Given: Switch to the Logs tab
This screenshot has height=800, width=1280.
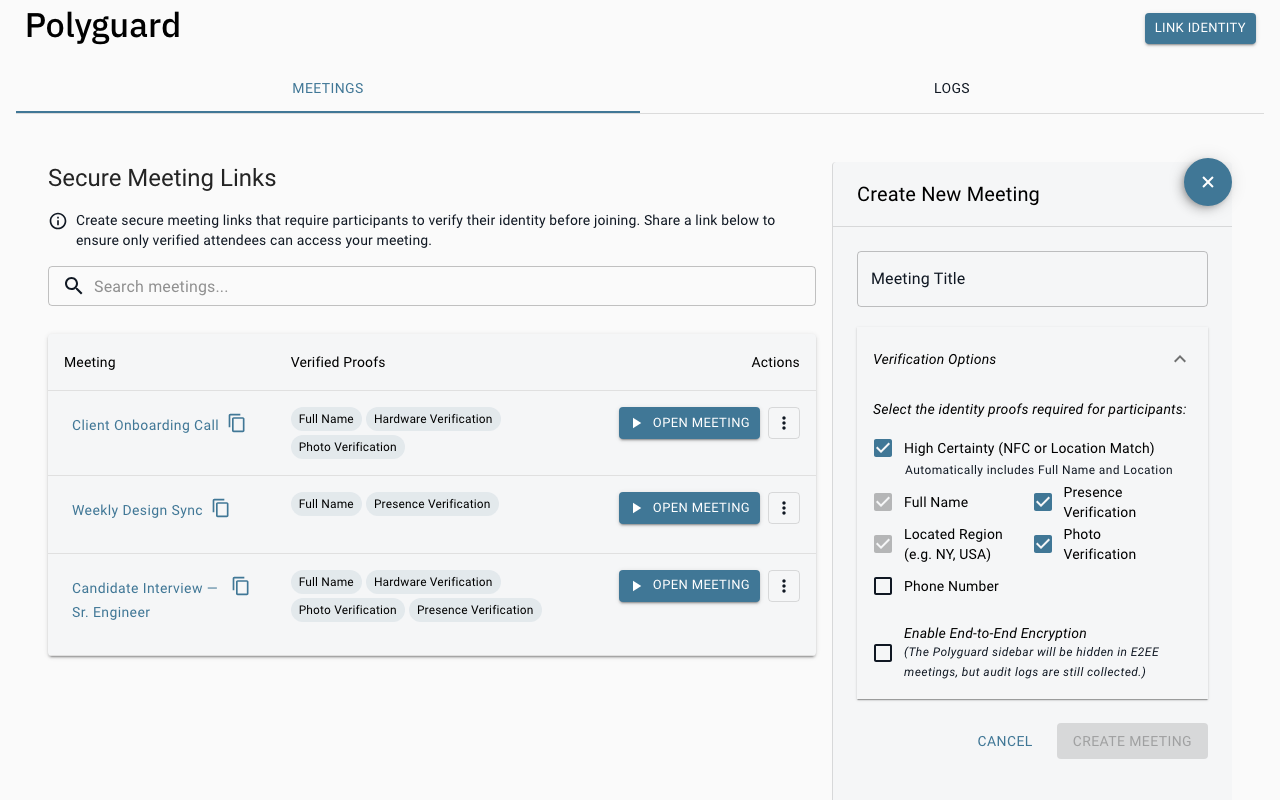Looking at the screenshot, I should point(951,88).
